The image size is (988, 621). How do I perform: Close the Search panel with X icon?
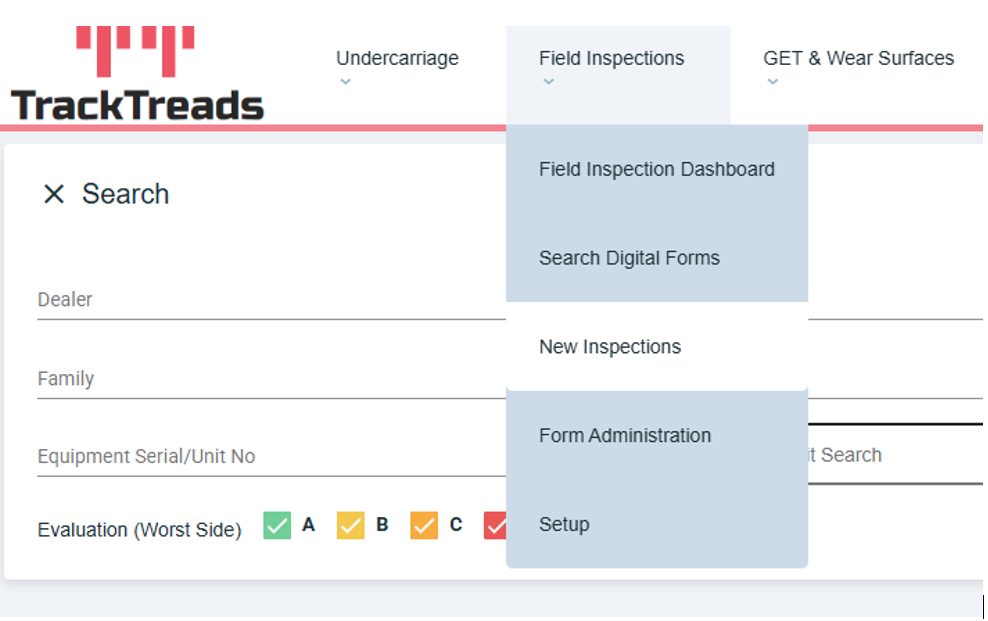[54, 194]
